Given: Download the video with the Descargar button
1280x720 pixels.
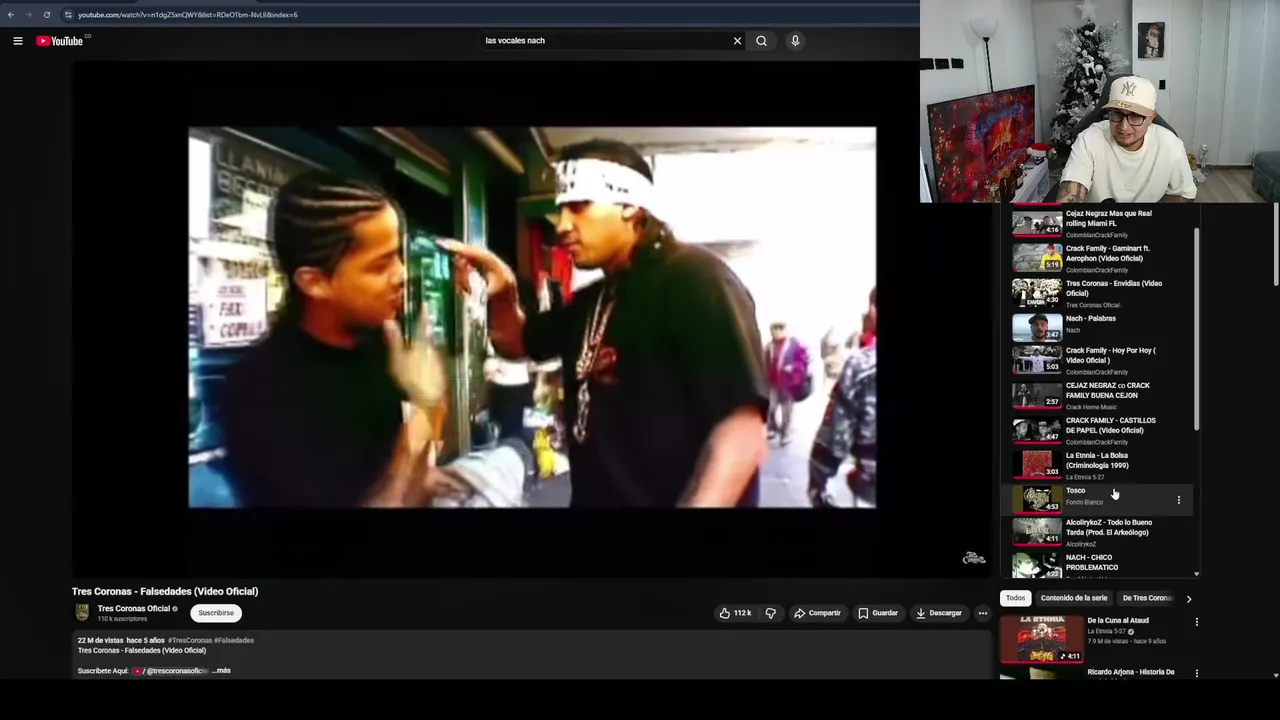Looking at the screenshot, I should point(939,613).
